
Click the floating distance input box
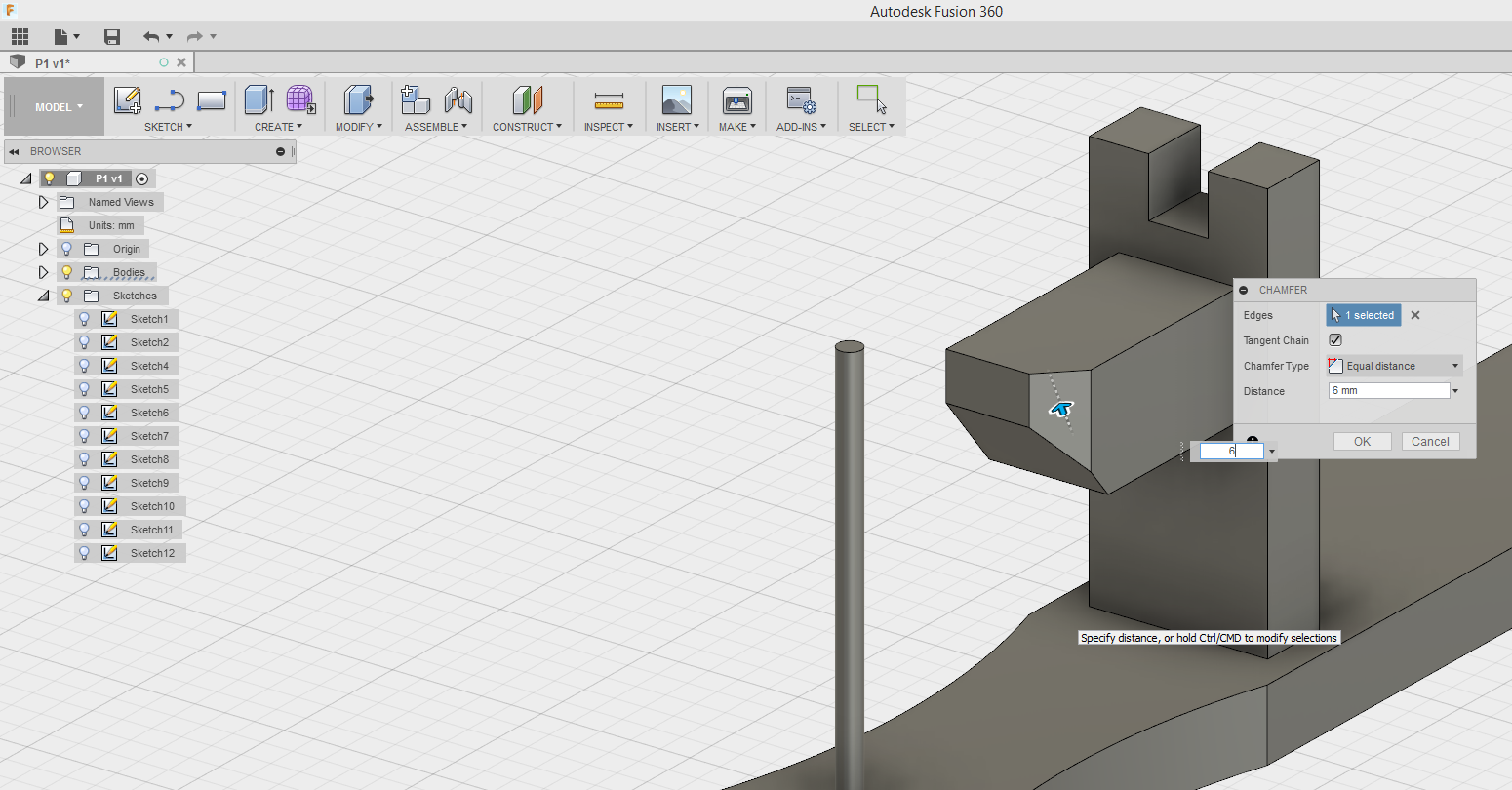pyautogui.click(x=1231, y=452)
